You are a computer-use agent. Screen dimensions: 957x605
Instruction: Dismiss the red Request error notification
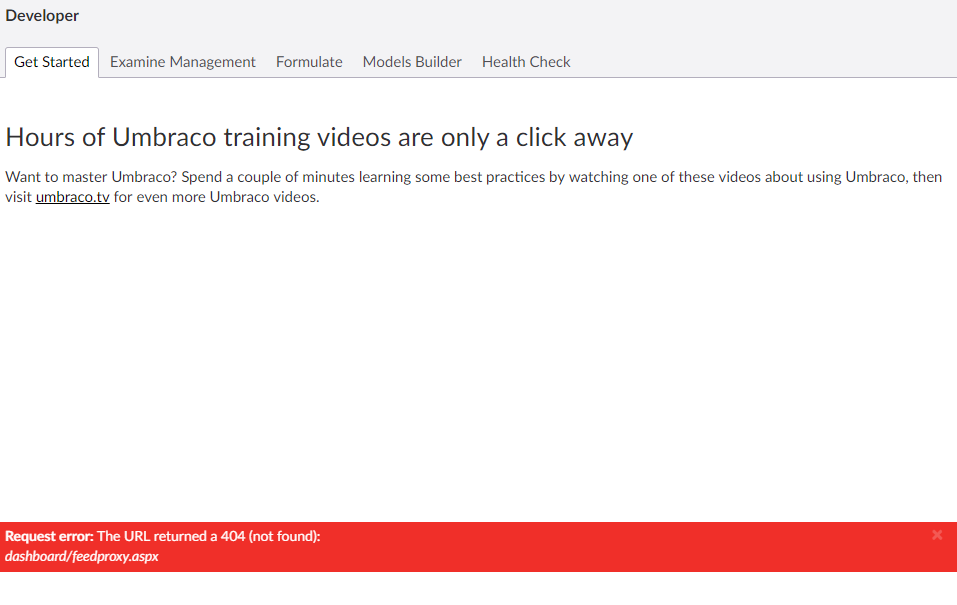click(937, 535)
